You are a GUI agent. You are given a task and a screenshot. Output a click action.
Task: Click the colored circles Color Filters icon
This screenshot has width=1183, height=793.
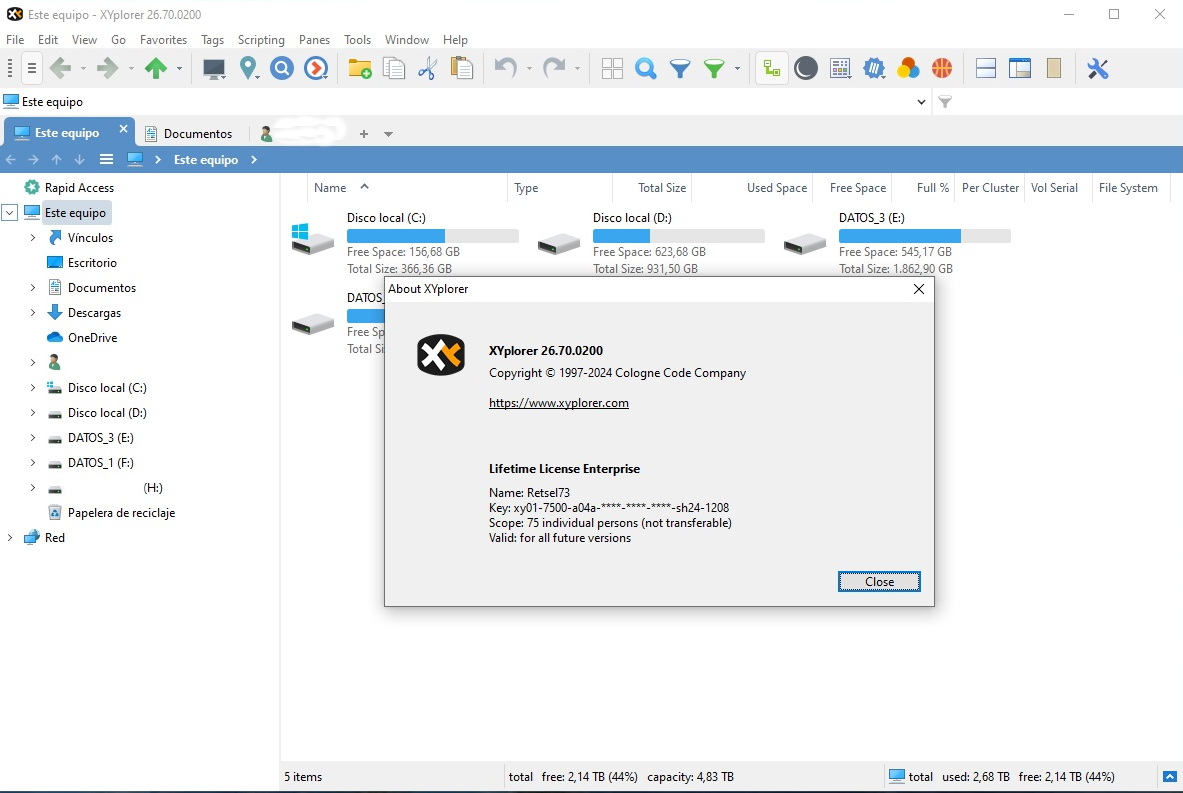[908, 69]
